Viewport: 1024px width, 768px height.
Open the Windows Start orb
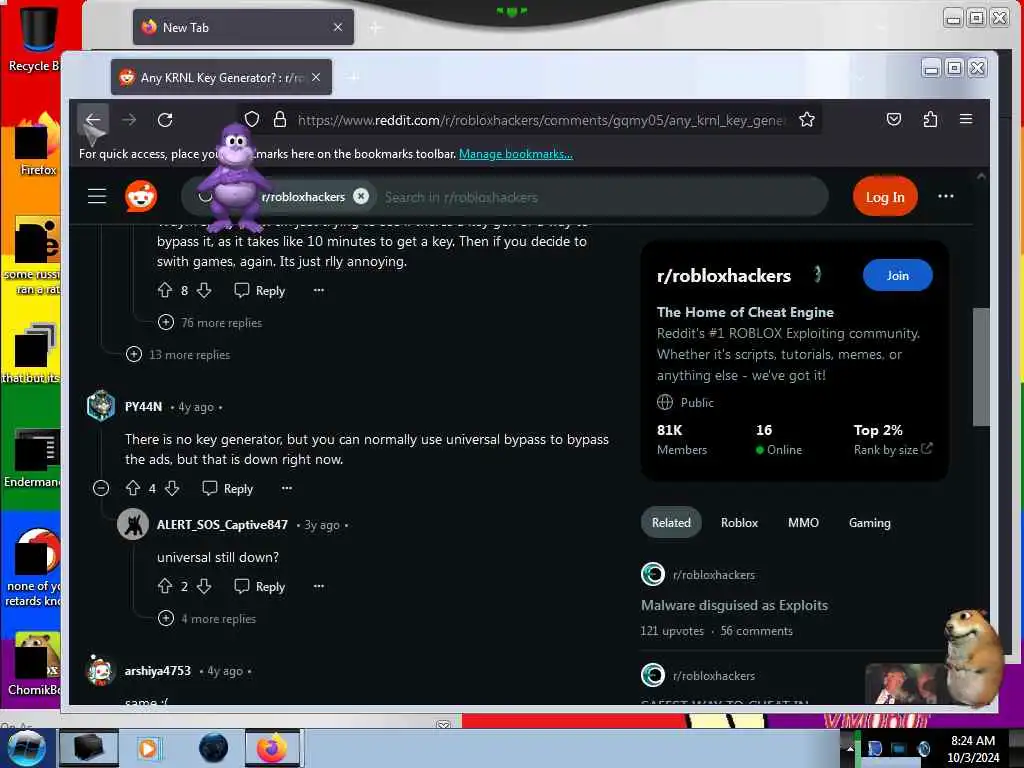pyautogui.click(x=27, y=748)
